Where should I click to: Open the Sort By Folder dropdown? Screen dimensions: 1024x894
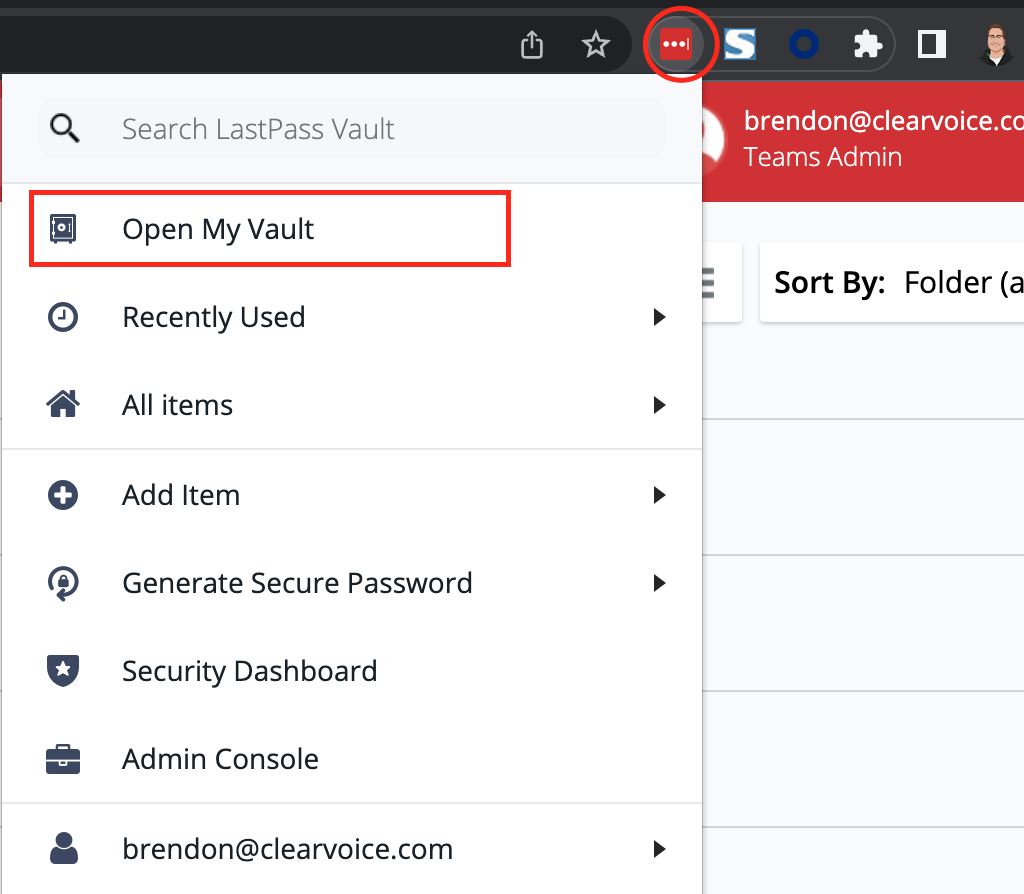pos(892,283)
